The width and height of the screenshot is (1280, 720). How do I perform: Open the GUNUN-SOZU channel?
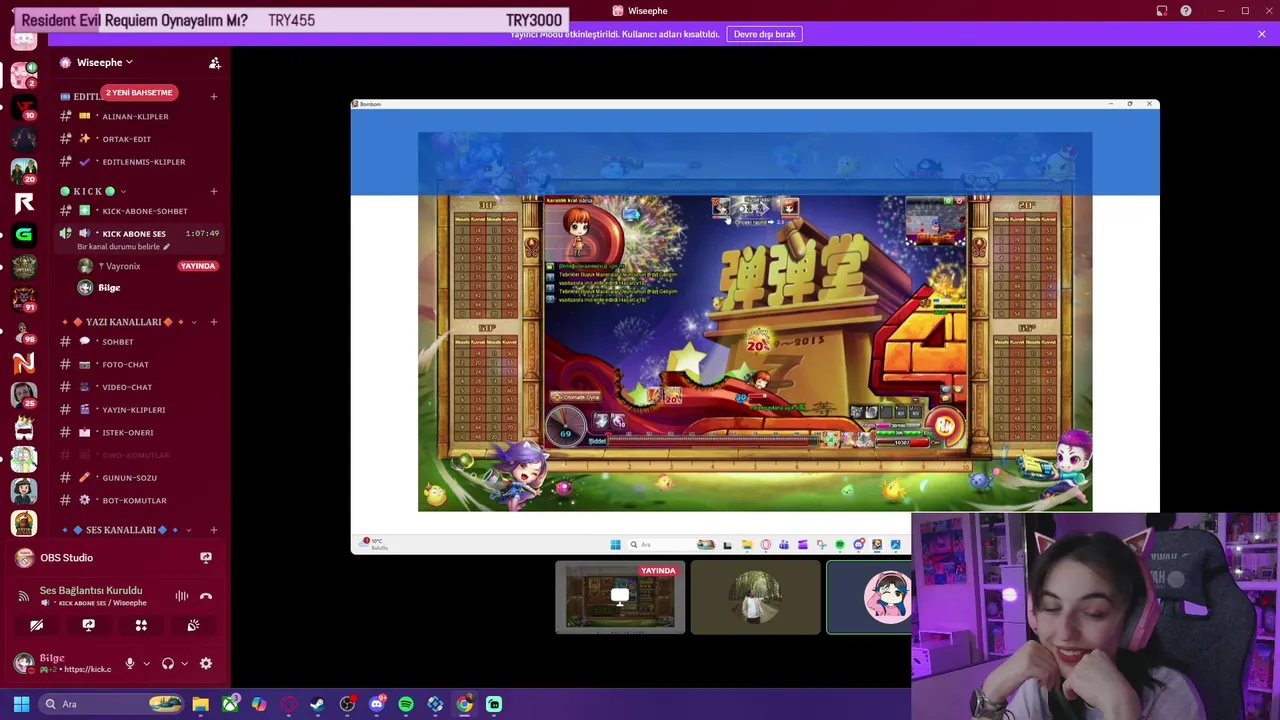[x=129, y=478]
